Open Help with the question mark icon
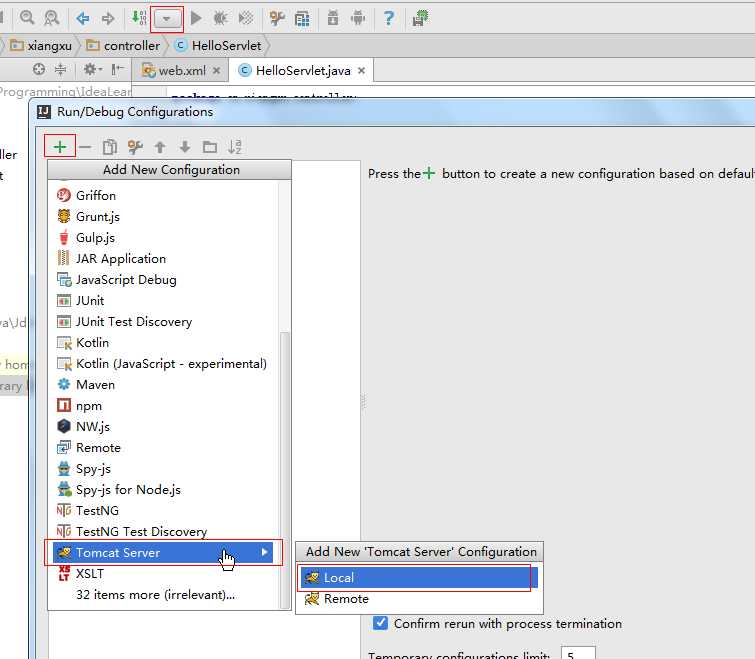 coord(389,18)
